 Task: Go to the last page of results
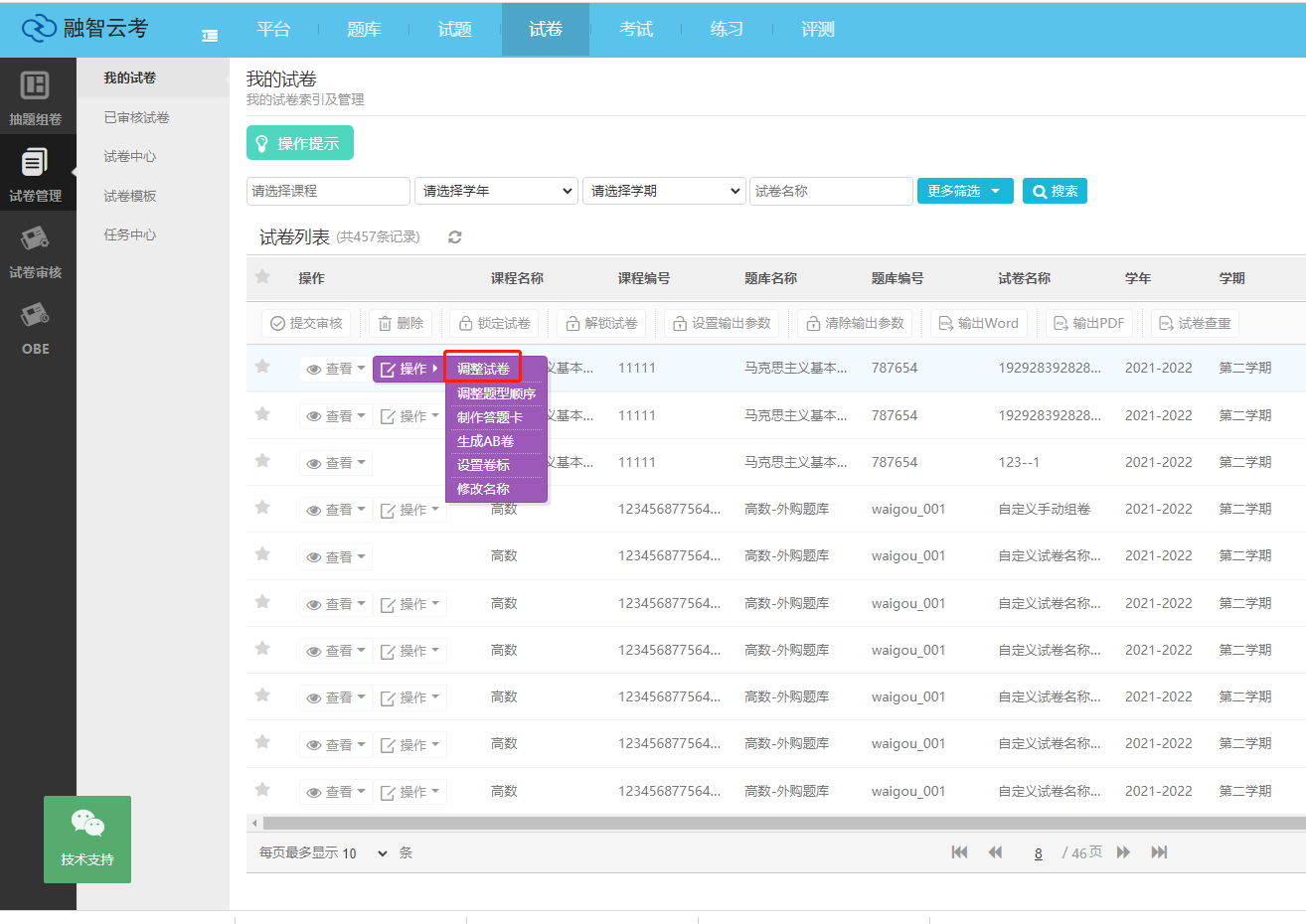[1159, 852]
